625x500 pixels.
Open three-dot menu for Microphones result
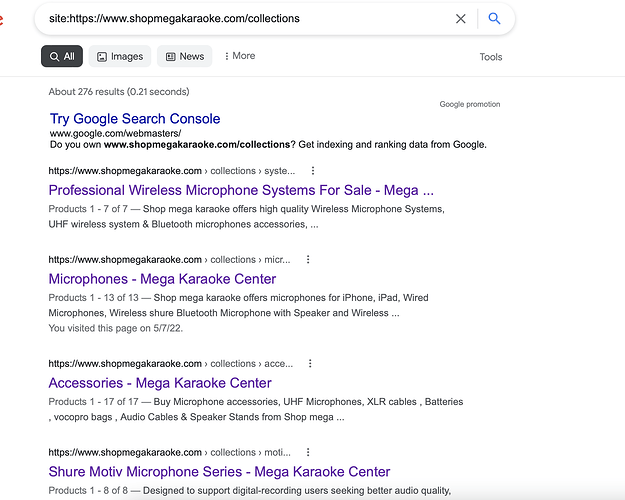(x=307, y=260)
